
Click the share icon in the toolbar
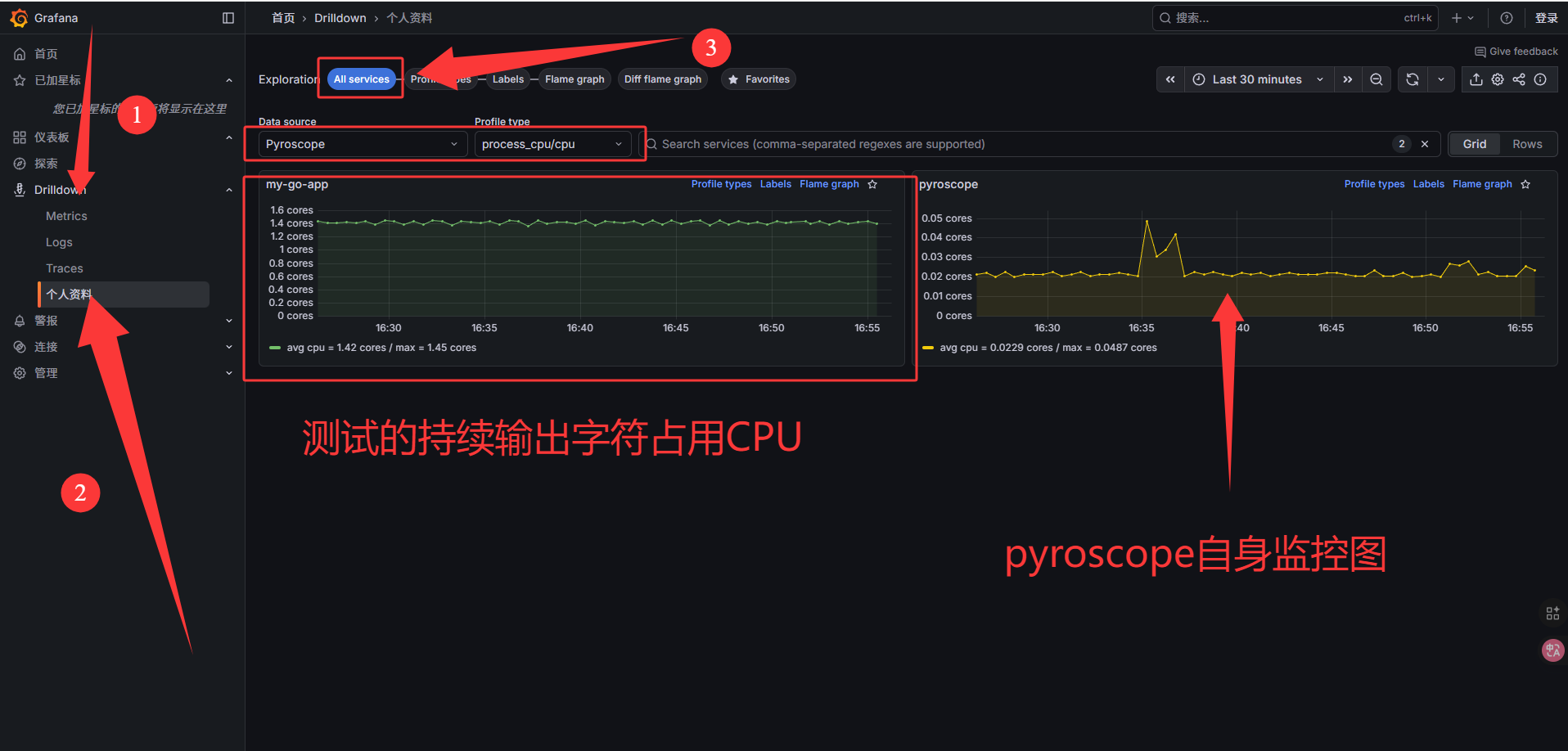pos(1518,79)
